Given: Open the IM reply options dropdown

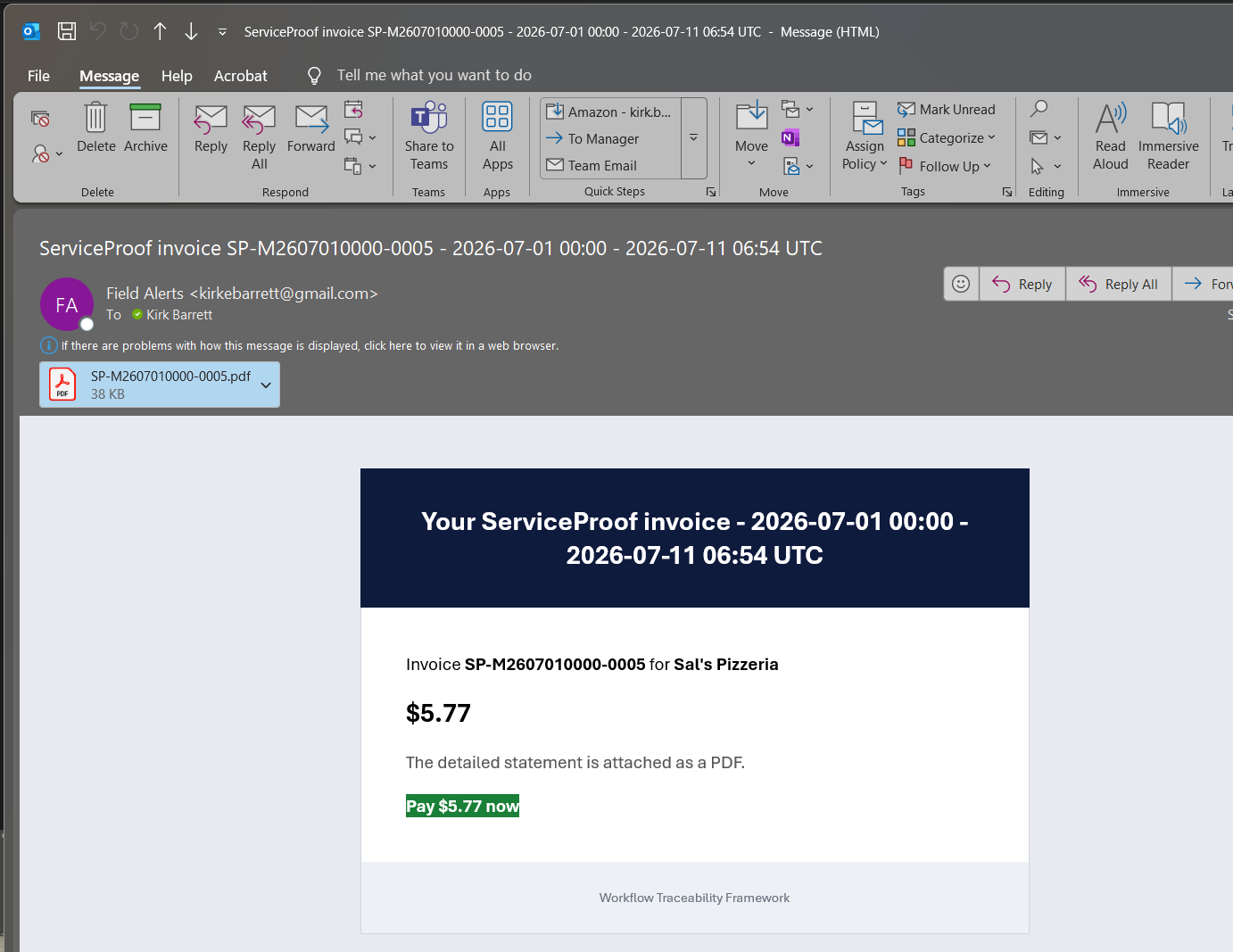Looking at the screenshot, I should point(360,137).
